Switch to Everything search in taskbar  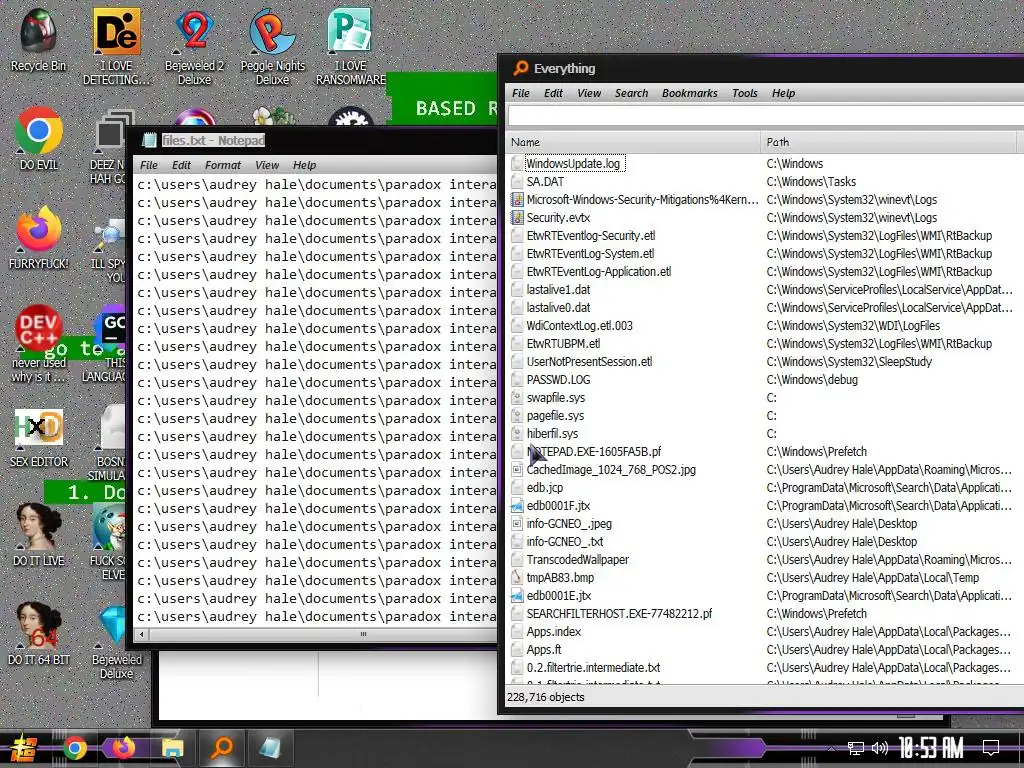(221, 748)
